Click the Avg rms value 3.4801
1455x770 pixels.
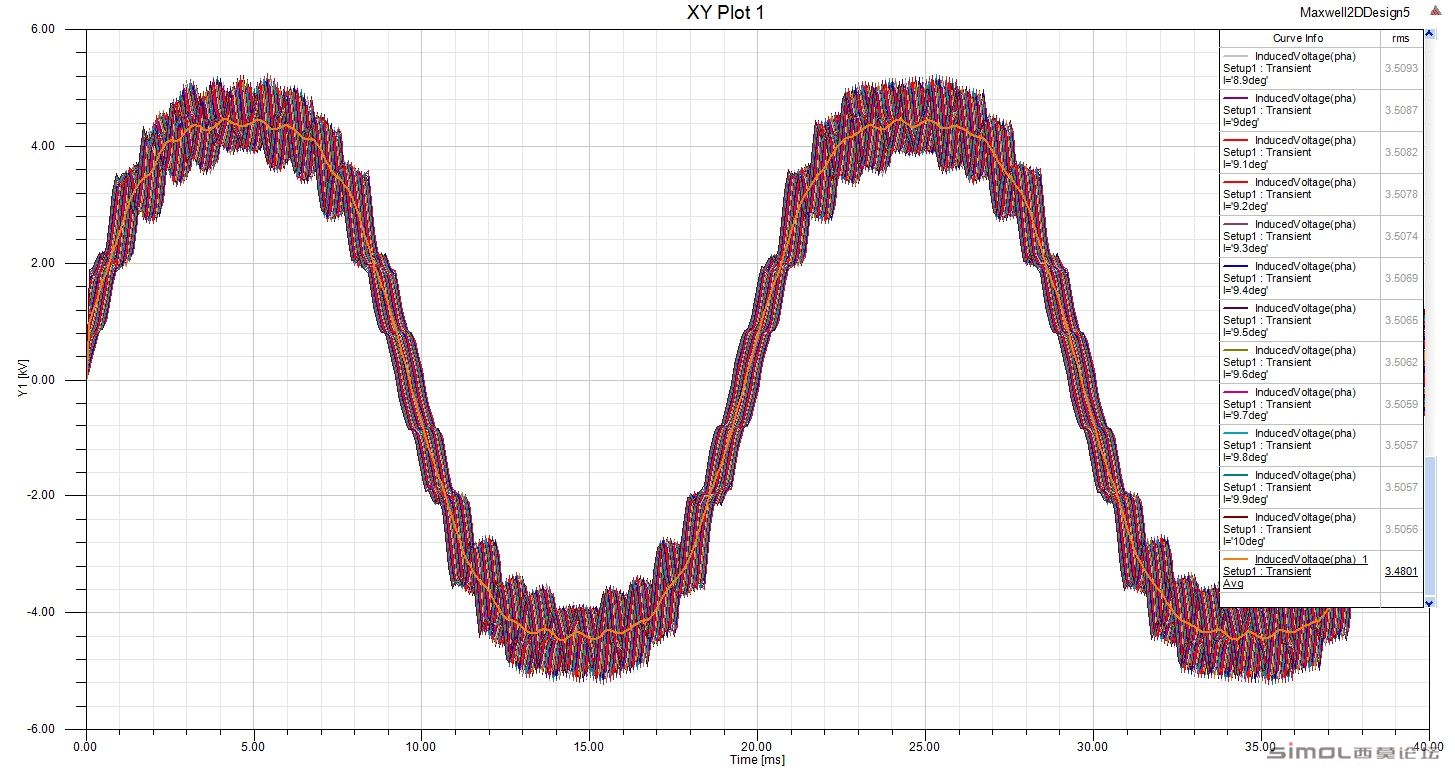(x=1401, y=571)
